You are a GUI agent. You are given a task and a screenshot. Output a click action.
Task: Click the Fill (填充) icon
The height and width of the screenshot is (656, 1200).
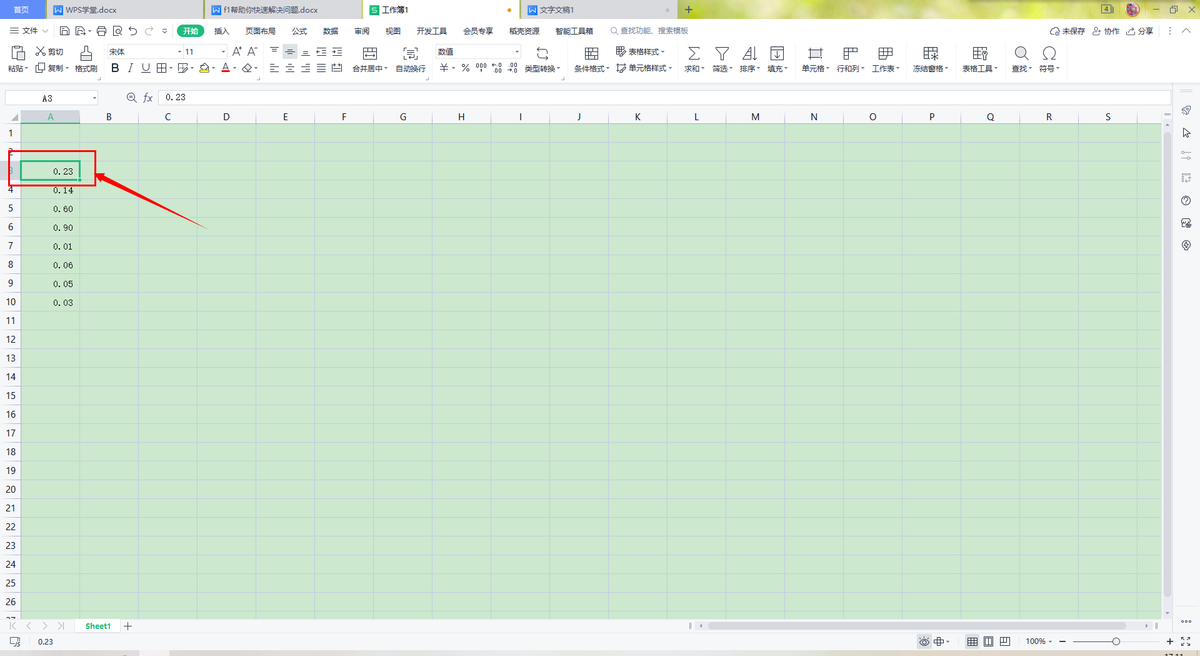click(x=776, y=53)
